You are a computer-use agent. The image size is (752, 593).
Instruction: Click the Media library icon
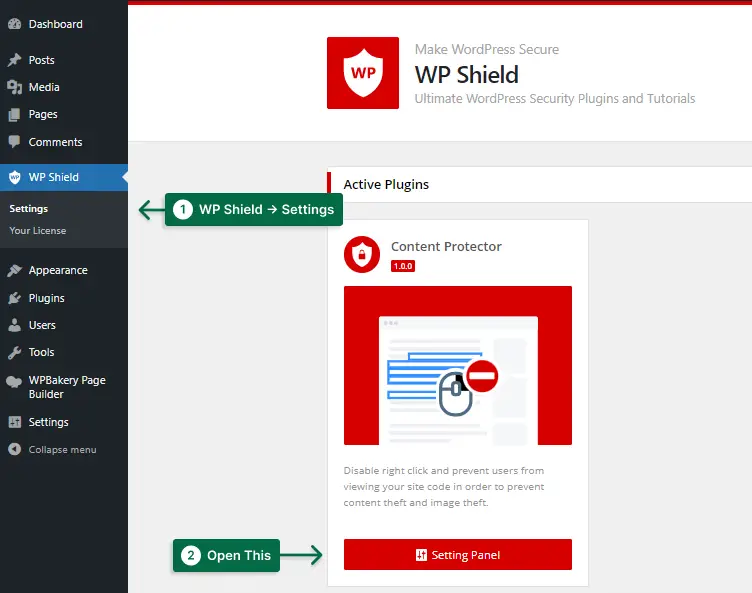click(14, 87)
